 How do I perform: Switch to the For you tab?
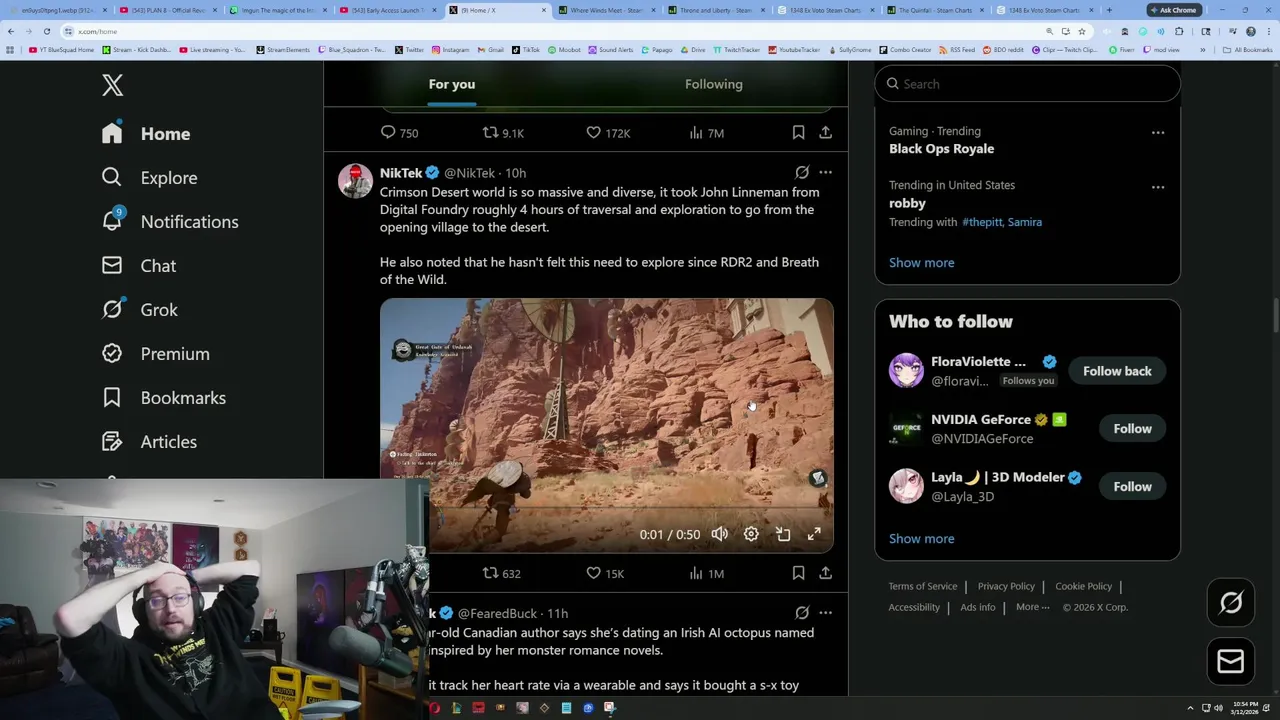point(452,84)
